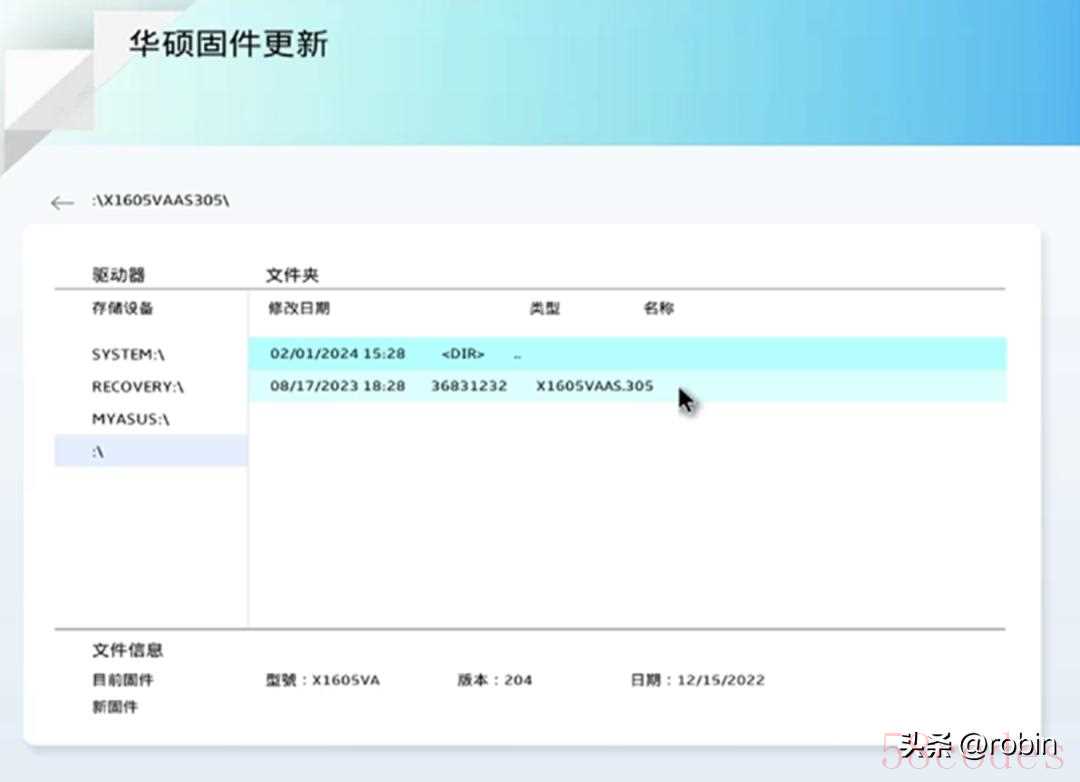Image resolution: width=1080 pixels, height=782 pixels.
Task: Click the current path :\X1605VAAS305\ text
Action: [x=160, y=201]
